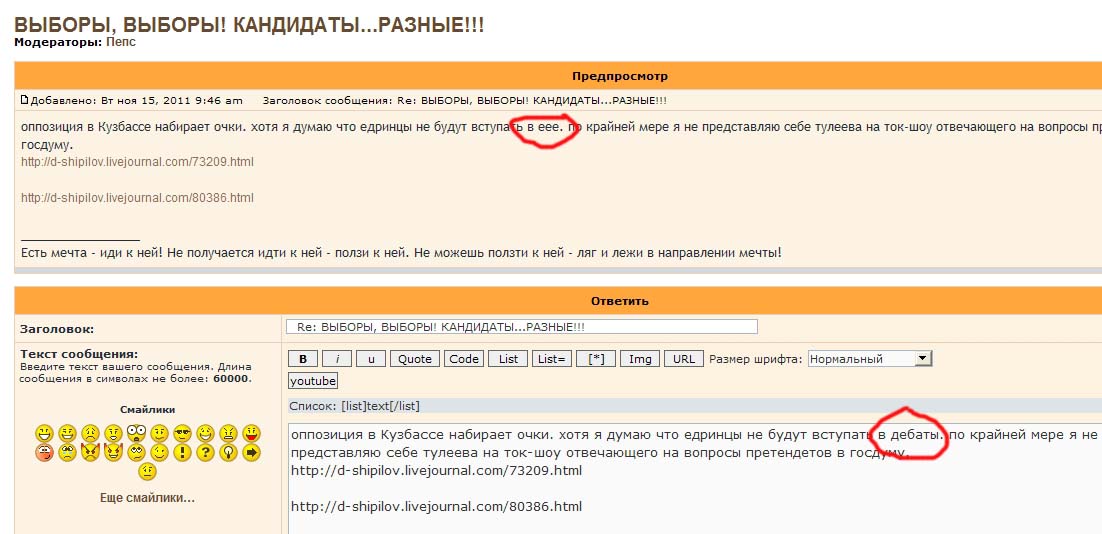Open the 'Еще смайлики...' link
1102x534 pixels.
pyautogui.click(x=147, y=498)
